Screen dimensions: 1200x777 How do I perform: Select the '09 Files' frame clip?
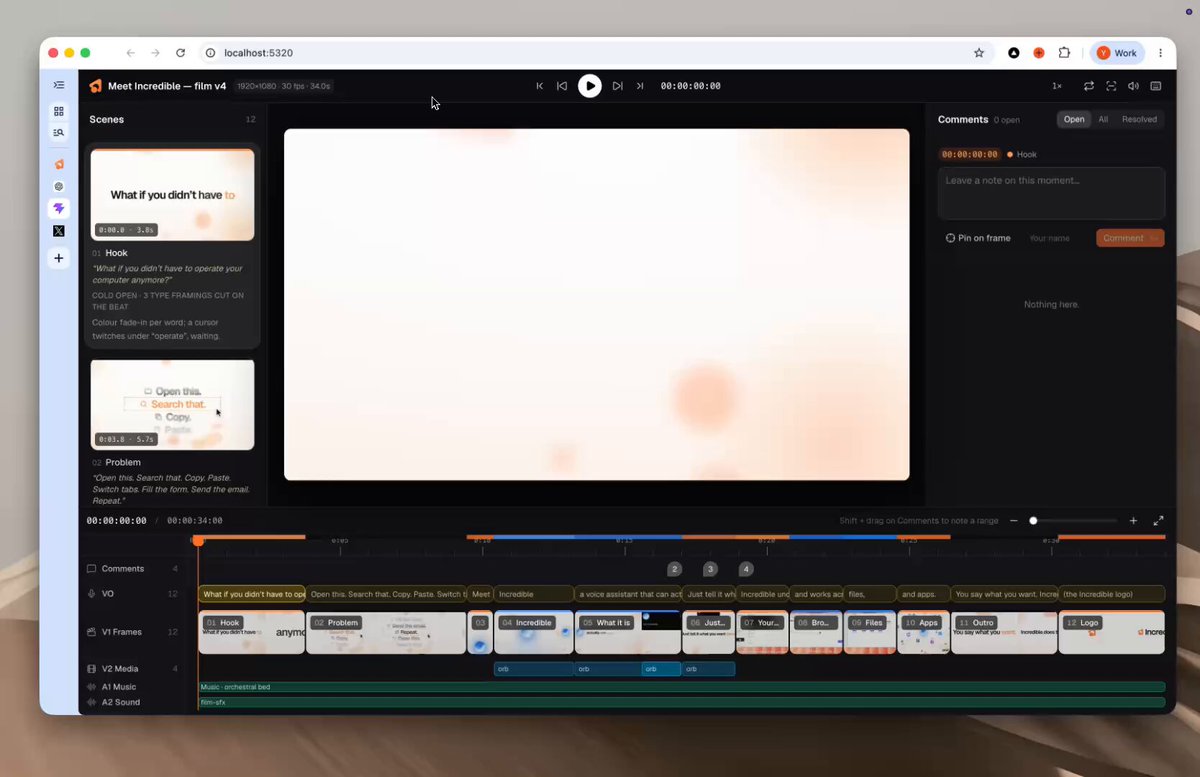point(870,632)
